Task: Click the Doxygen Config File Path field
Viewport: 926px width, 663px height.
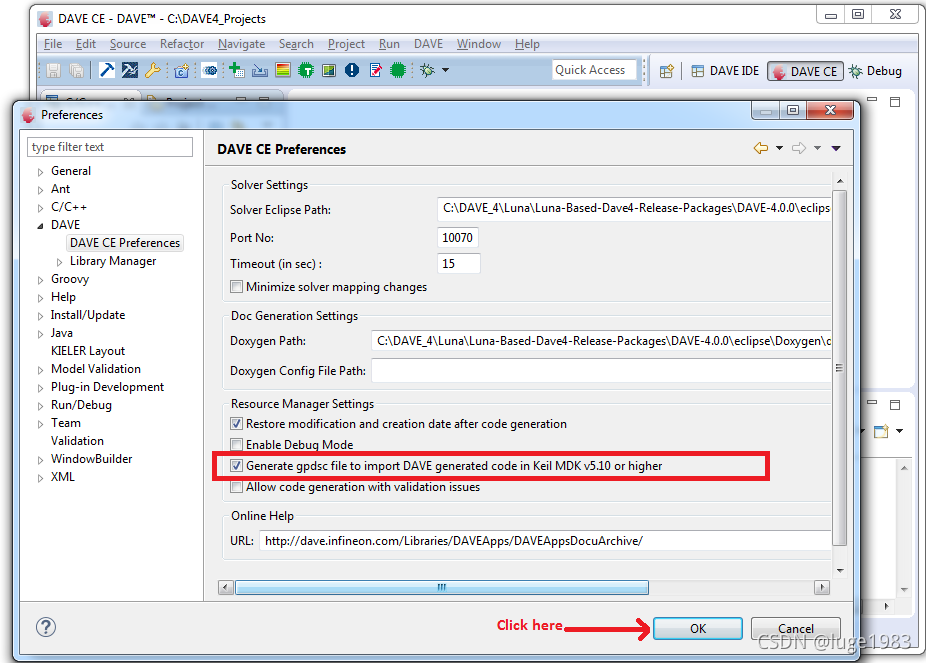Action: (x=601, y=371)
